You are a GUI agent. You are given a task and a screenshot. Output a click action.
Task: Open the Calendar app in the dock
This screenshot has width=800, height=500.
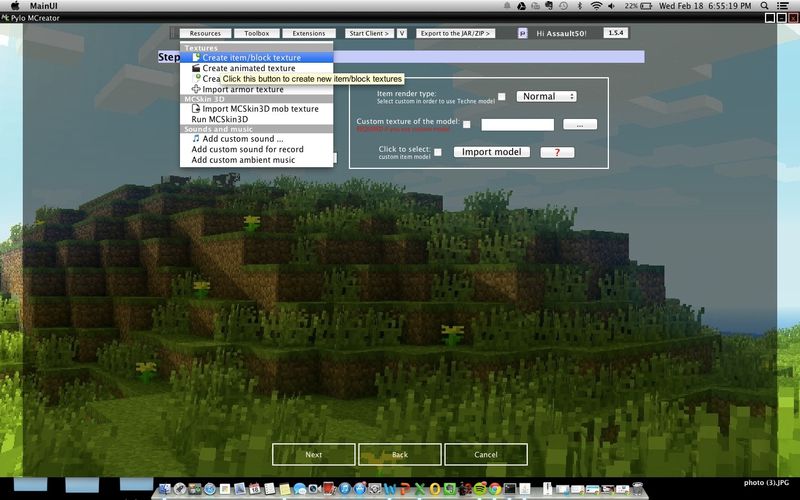(255, 489)
